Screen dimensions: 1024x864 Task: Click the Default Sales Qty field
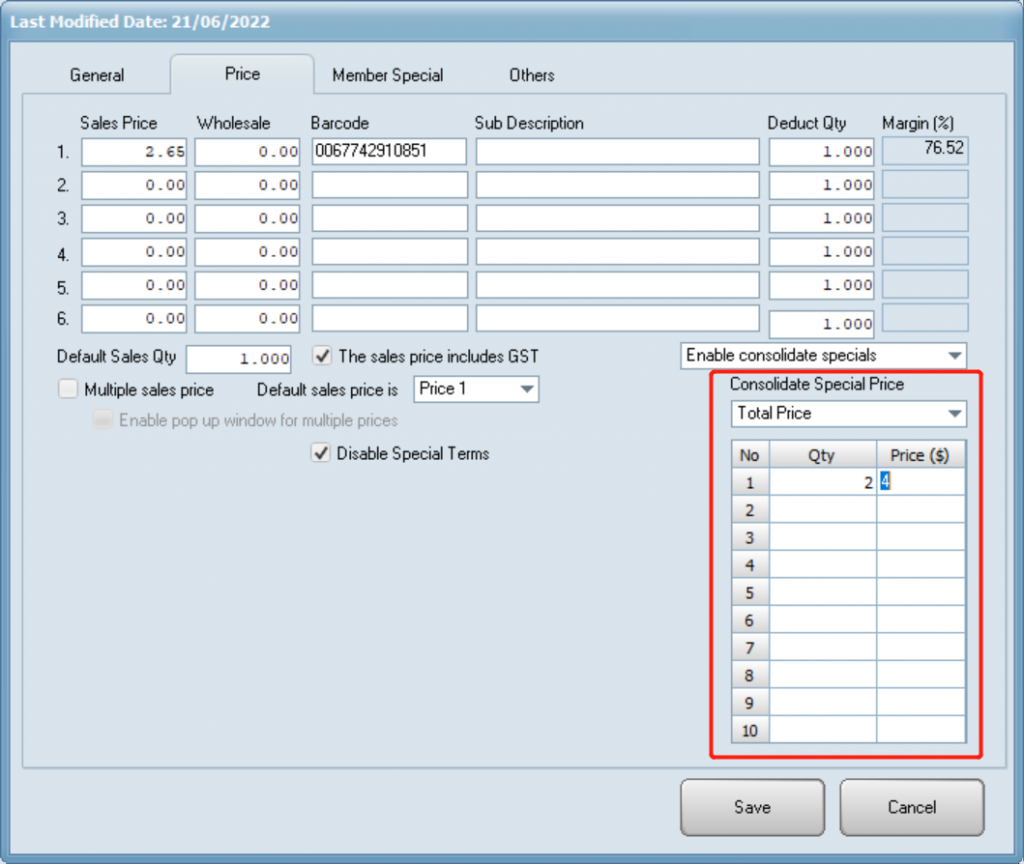(x=239, y=359)
